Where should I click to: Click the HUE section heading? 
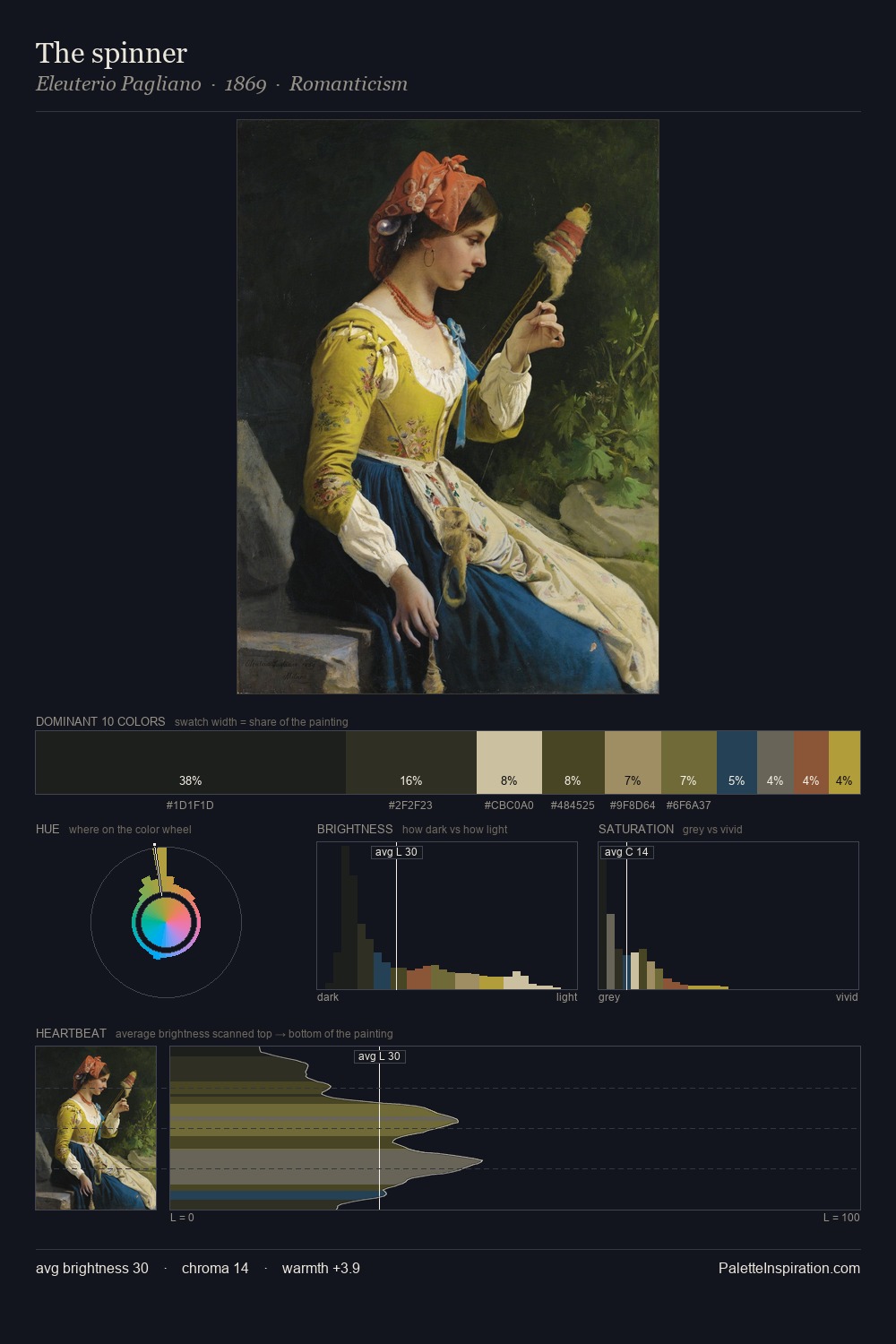[47, 829]
